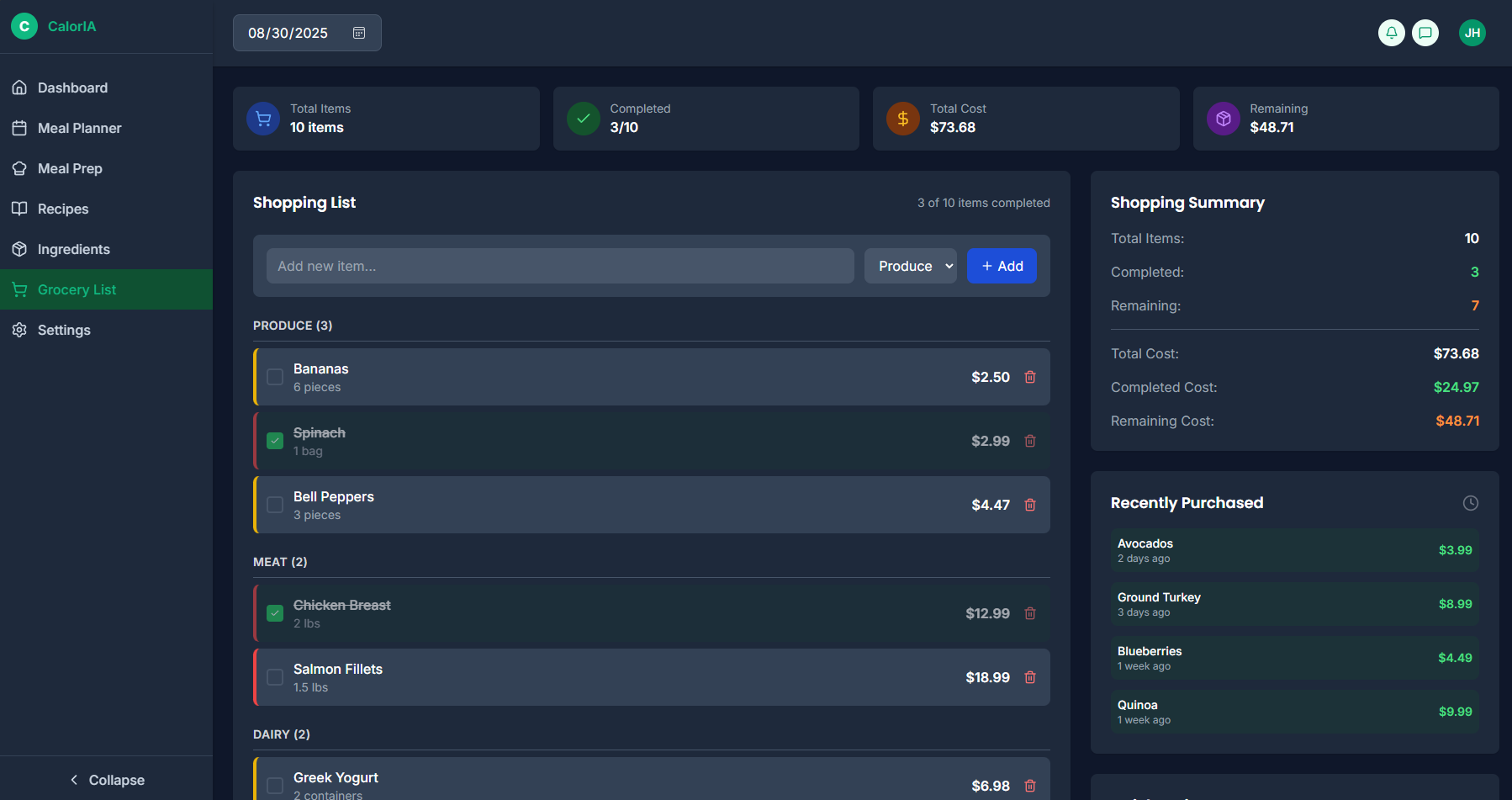The height and width of the screenshot is (800, 1512).
Task: Click the Shopping Summary heading
Action: (1187, 203)
